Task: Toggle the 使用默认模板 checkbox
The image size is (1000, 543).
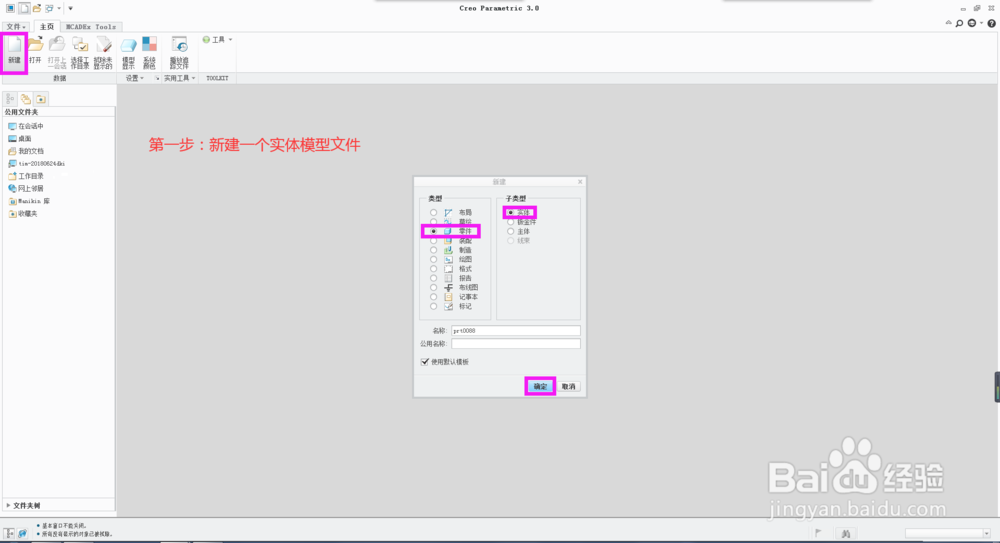Action: (425, 362)
